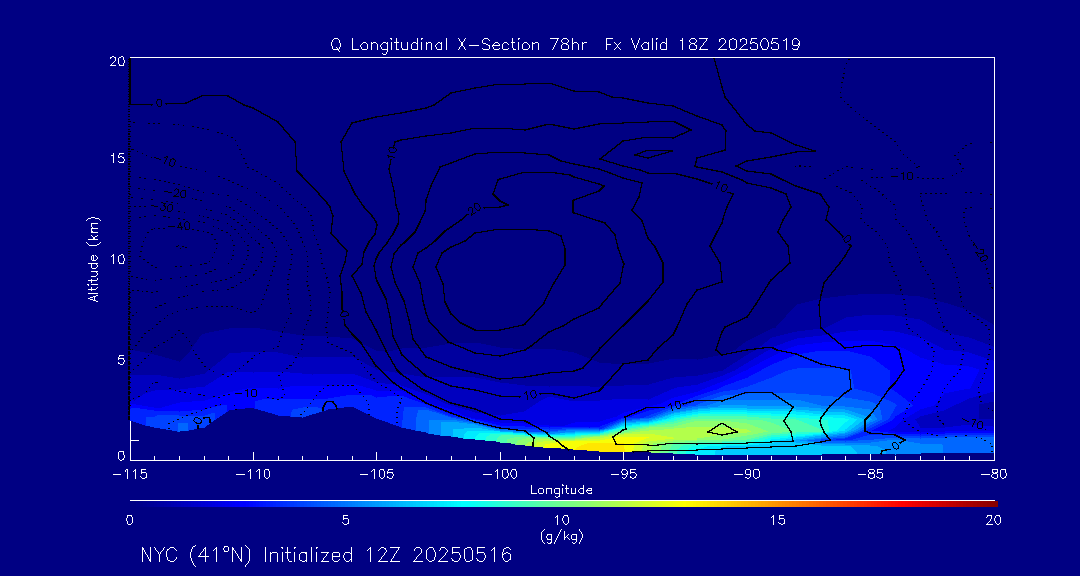This screenshot has height=576, width=1080.
Task: Click the 20 contour label inside the plot
Action: [475, 210]
